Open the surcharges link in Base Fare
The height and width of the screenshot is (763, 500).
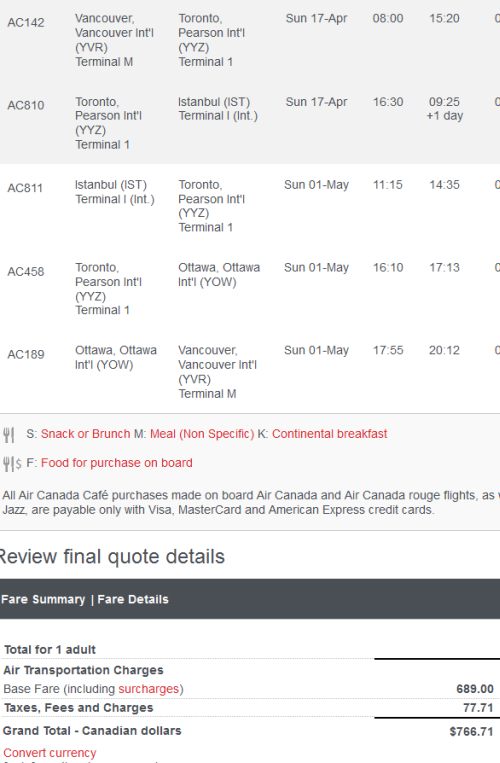coord(149,689)
